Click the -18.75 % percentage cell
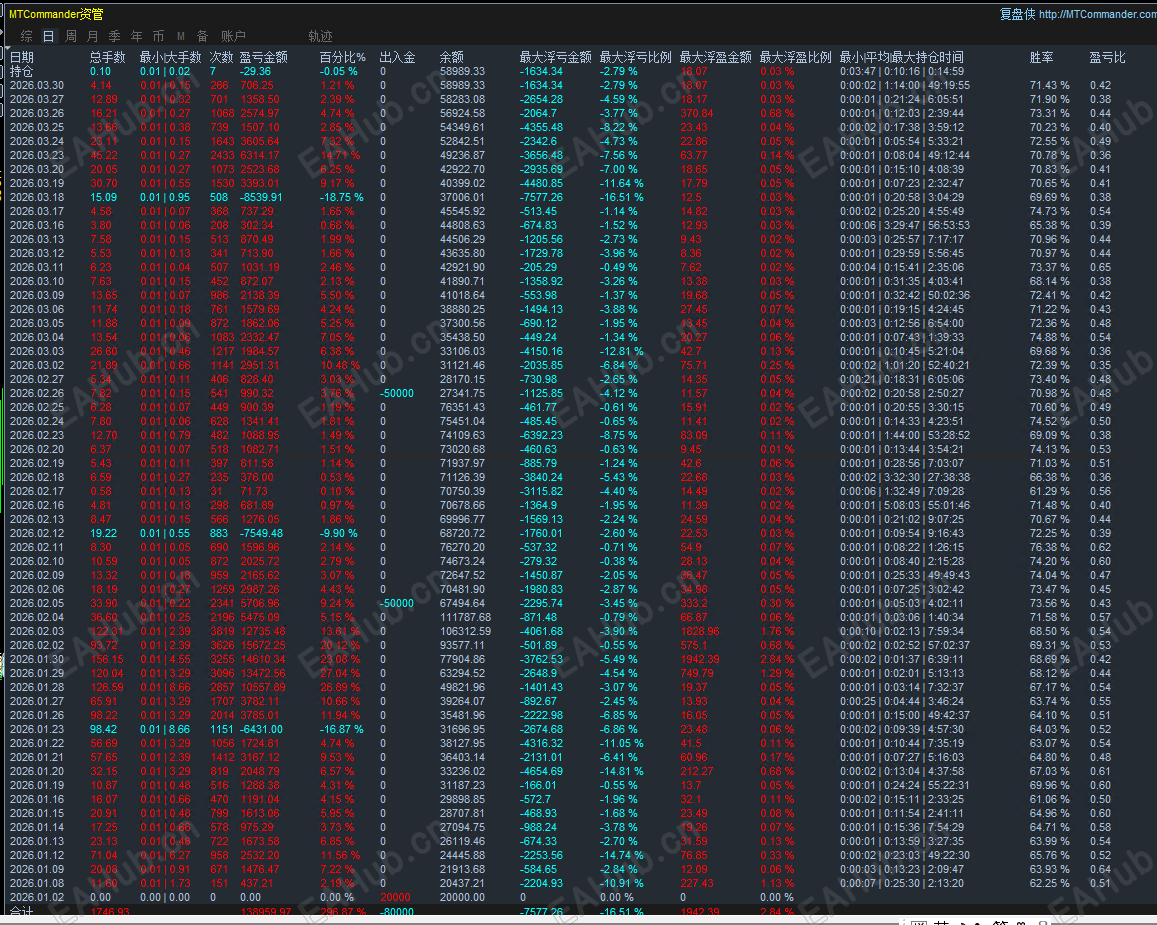 pyautogui.click(x=342, y=198)
